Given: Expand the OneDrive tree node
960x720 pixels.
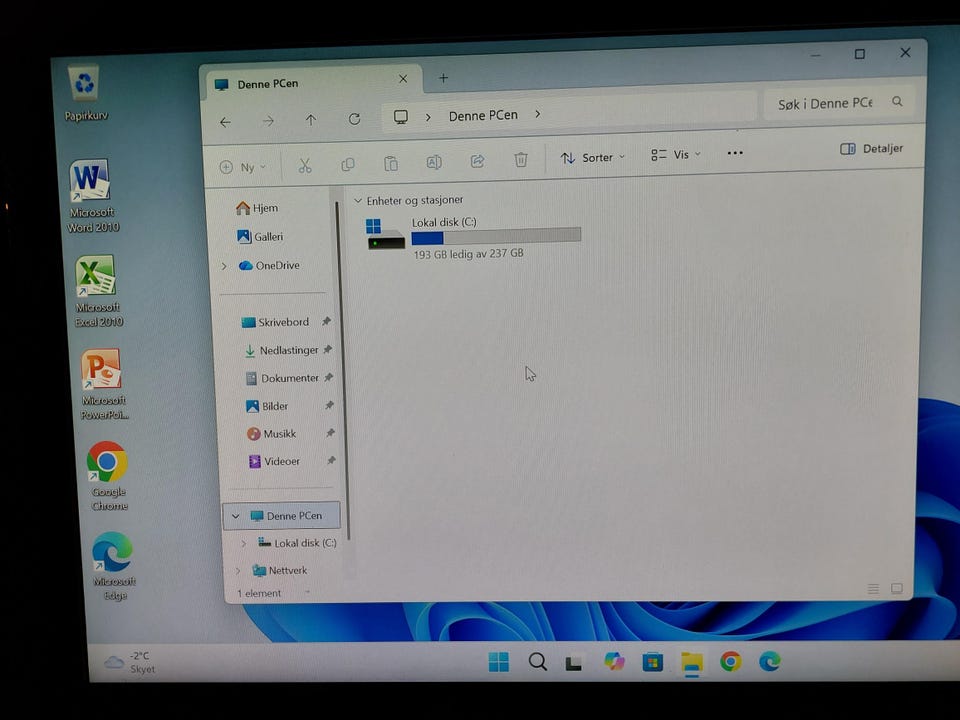Looking at the screenshot, I should click(224, 266).
